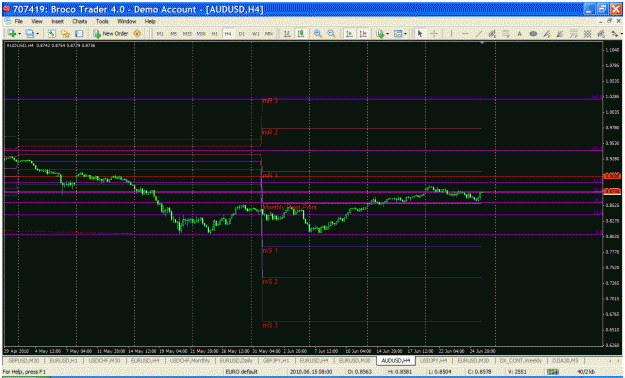Open the File menu
The height and width of the screenshot is (378, 625).
(18, 21)
